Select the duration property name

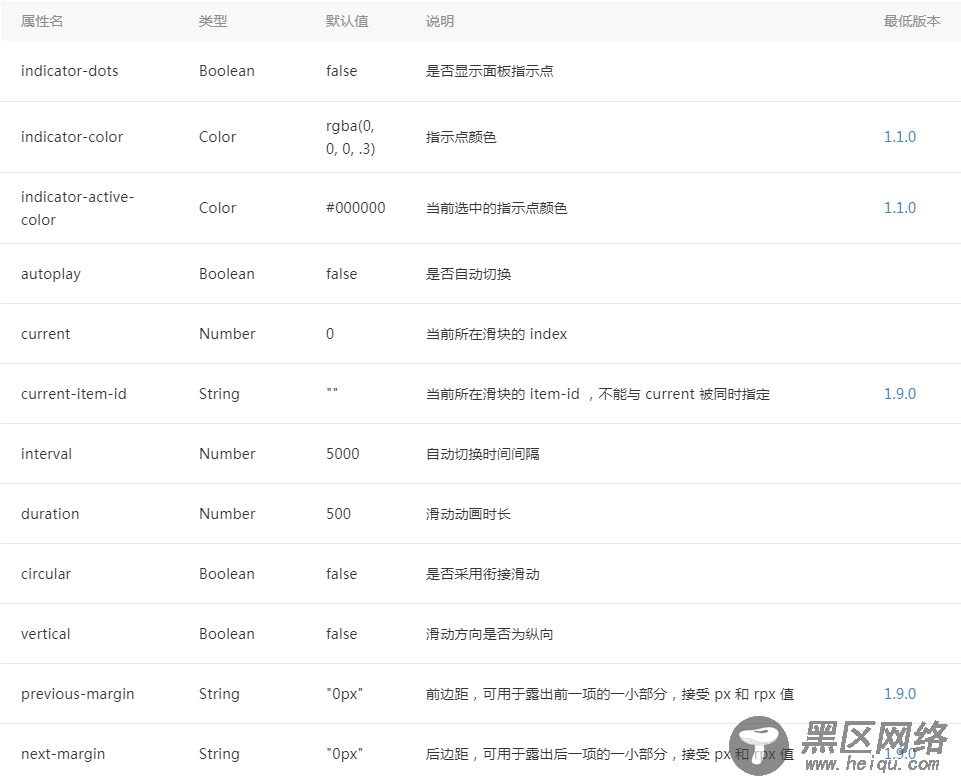coord(50,514)
